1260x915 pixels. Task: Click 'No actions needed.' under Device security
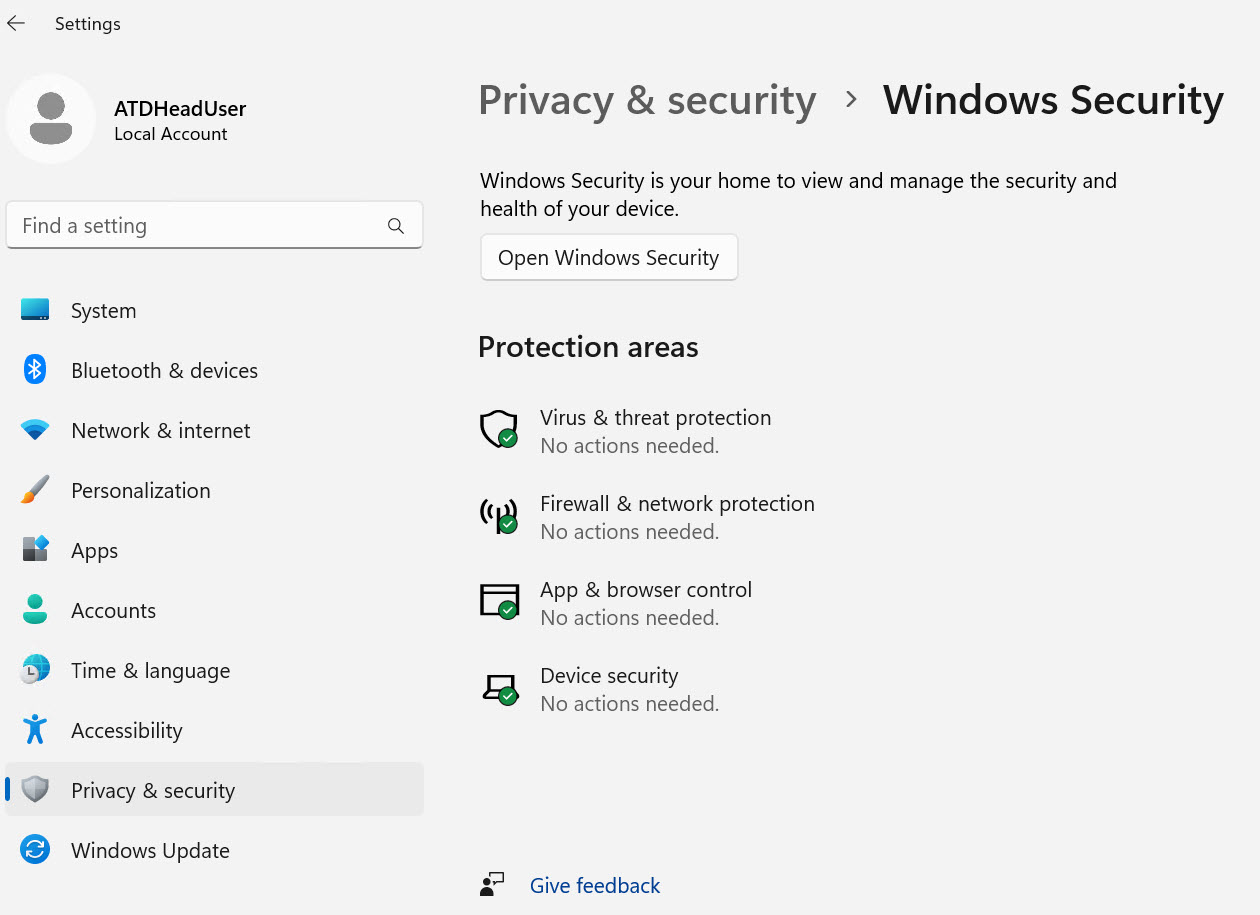tap(630, 704)
